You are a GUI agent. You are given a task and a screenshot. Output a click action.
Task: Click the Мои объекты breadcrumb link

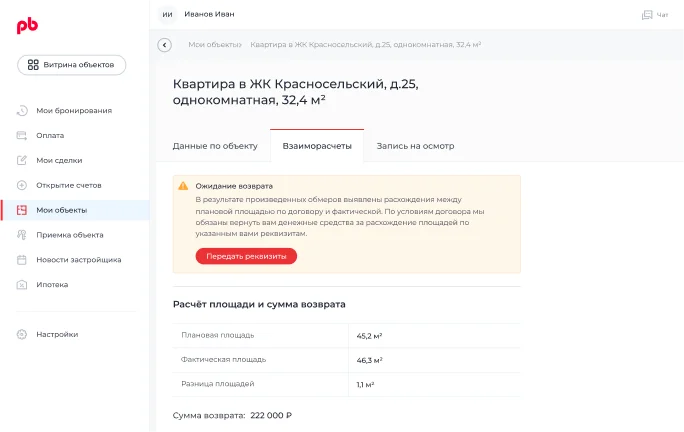point(215,45)
